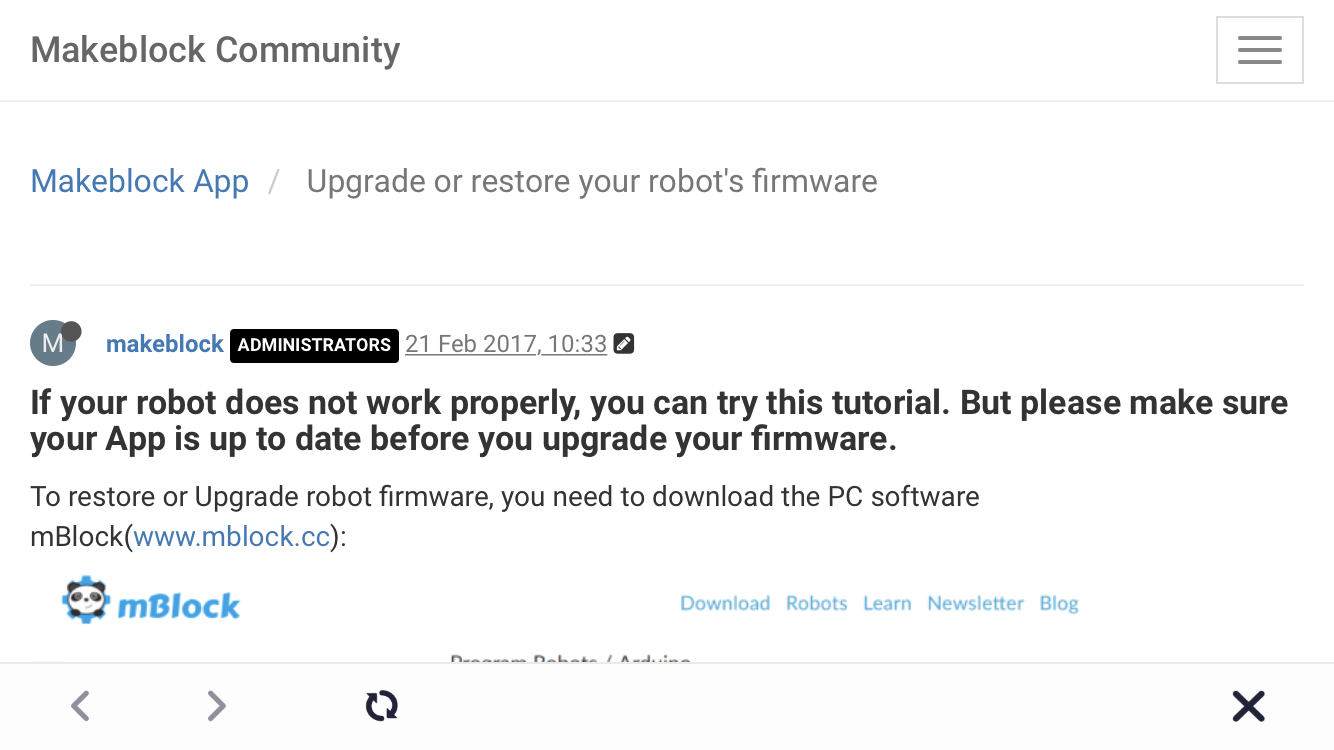Select Blog in mBlock site image
Viewport: 1334px width, 750px height.
1059,603
